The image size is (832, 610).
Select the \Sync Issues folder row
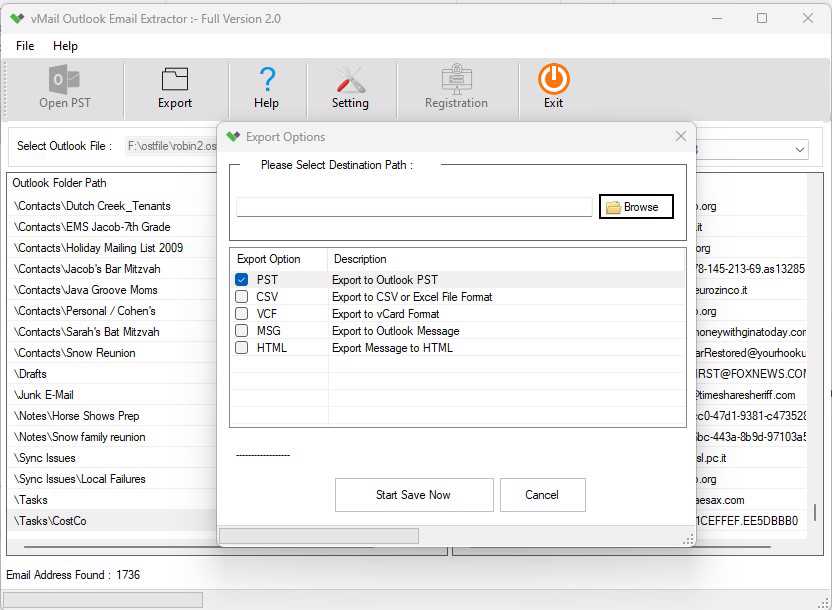pos(112,458)
